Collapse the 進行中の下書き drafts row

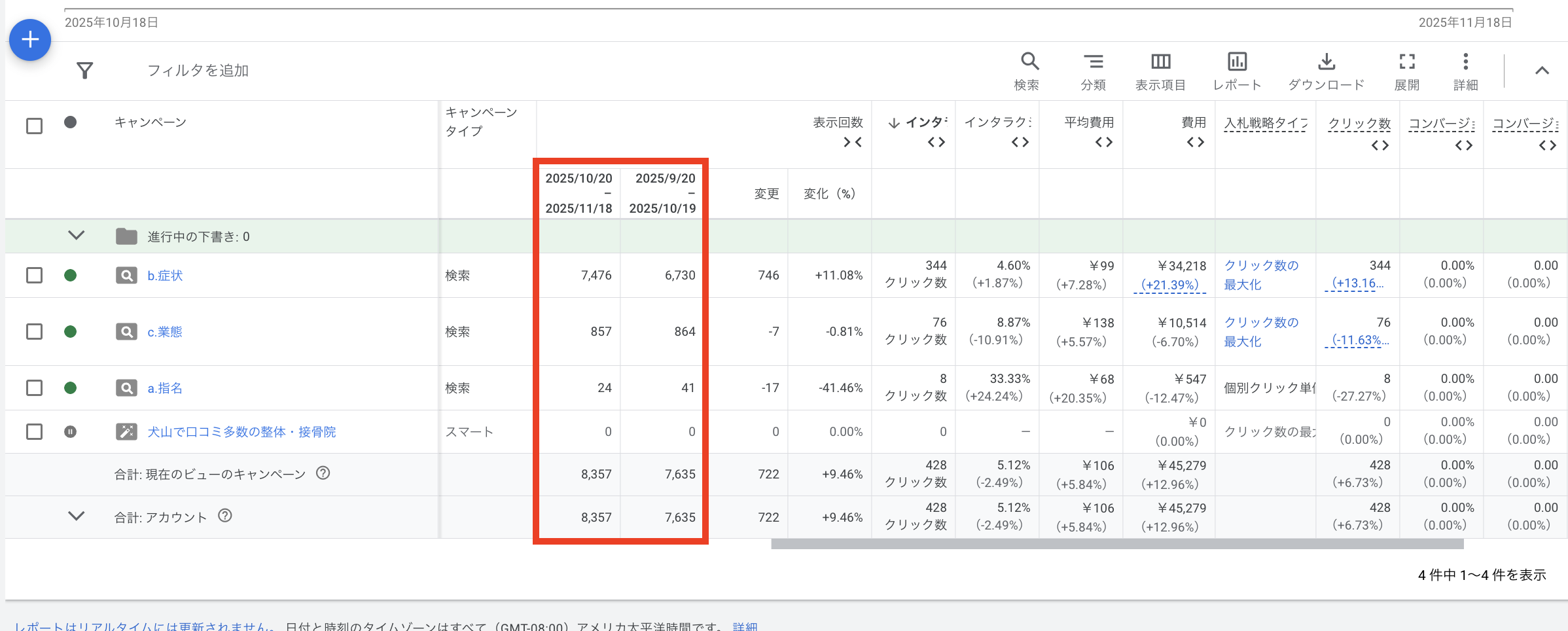point(77,236)
